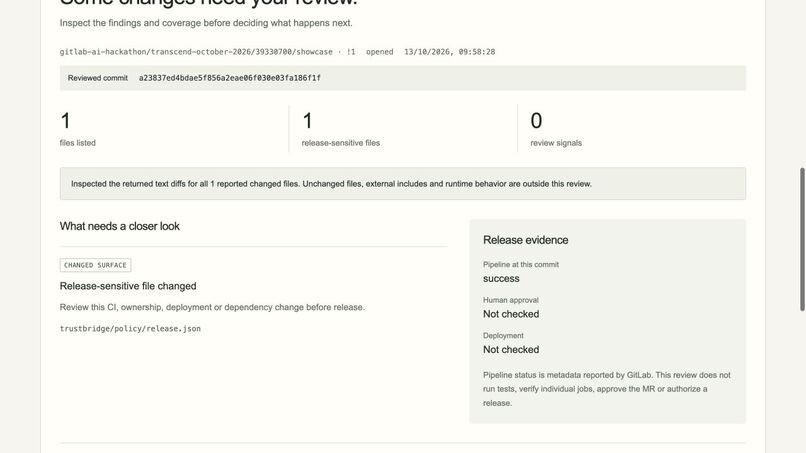Click the '!1' merge request number
The image size is (806, 453).
click(351, 52)
